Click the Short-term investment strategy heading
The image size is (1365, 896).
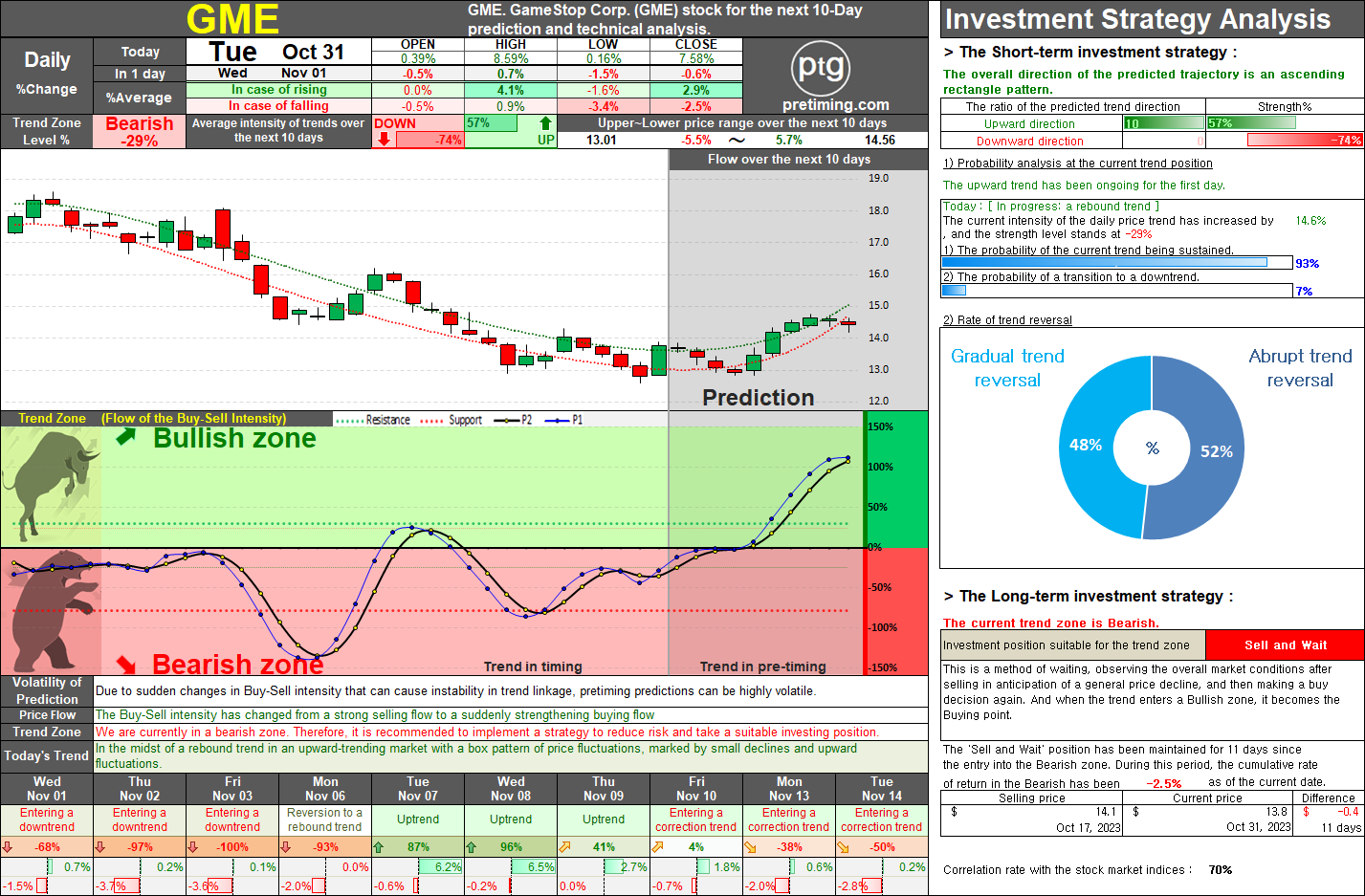click(x=1090, y=53)
